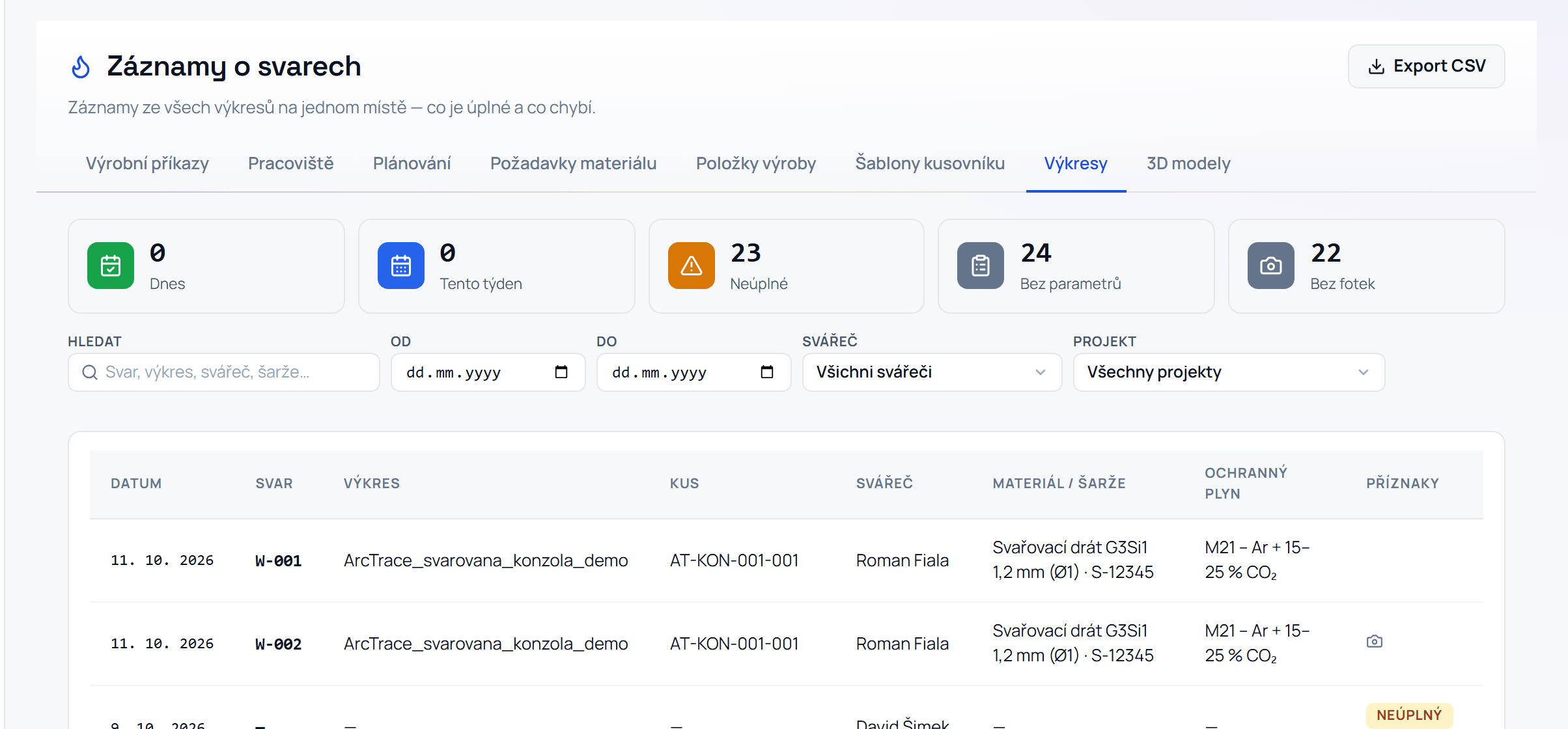Screen dimensions: 1568x729
Task: Click the orange warning Neúplné icon
Action: [692, 266]
